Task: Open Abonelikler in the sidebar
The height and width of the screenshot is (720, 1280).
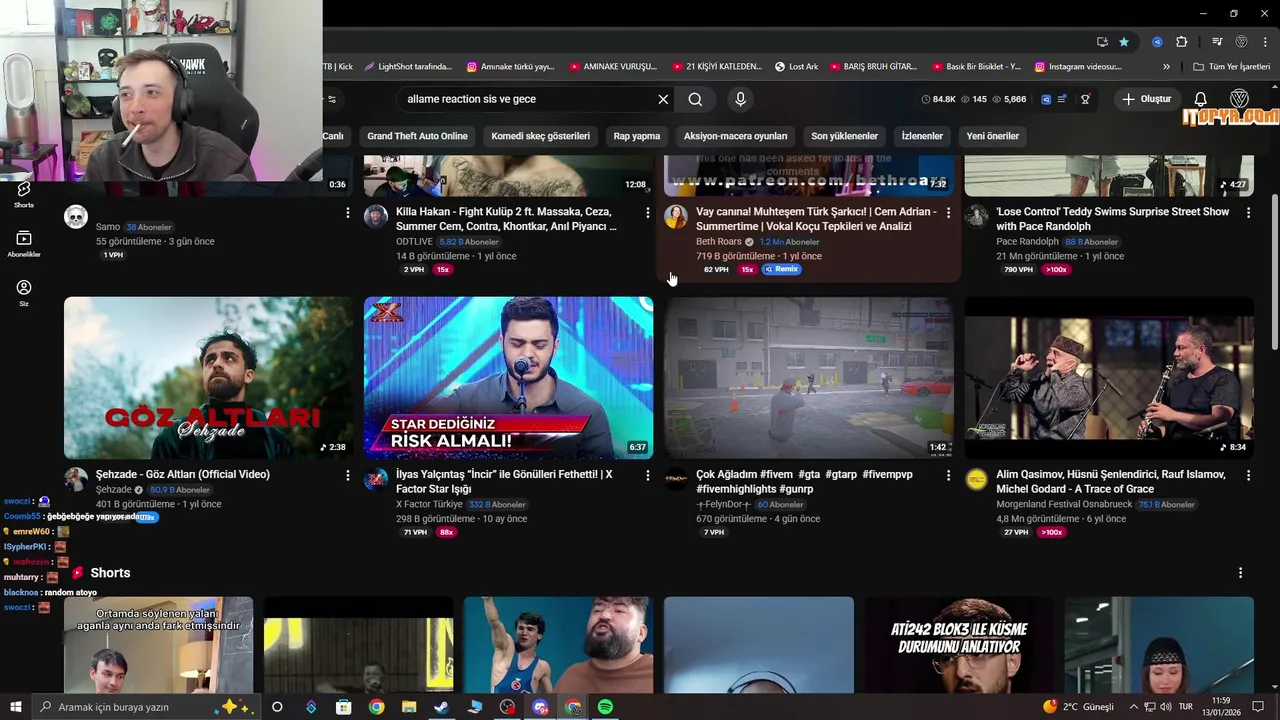Action: [x=24, y=243]
